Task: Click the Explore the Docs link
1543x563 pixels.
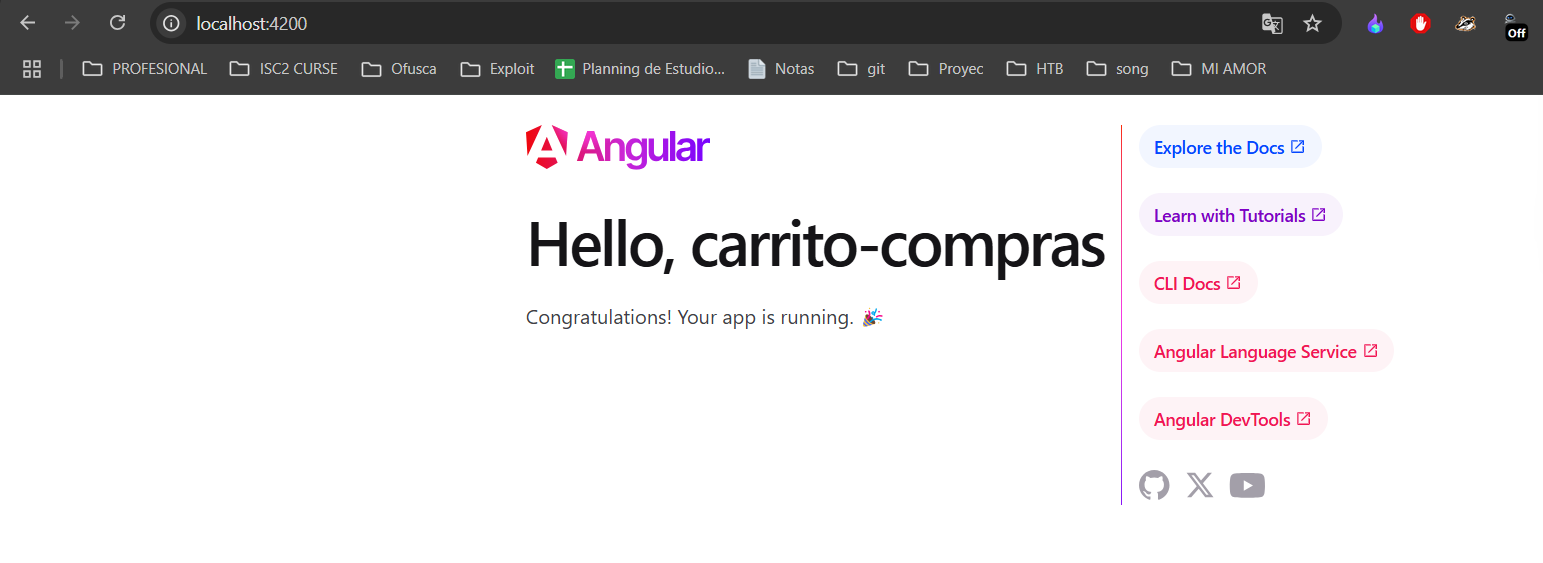Action: (x=1229, y=147)
